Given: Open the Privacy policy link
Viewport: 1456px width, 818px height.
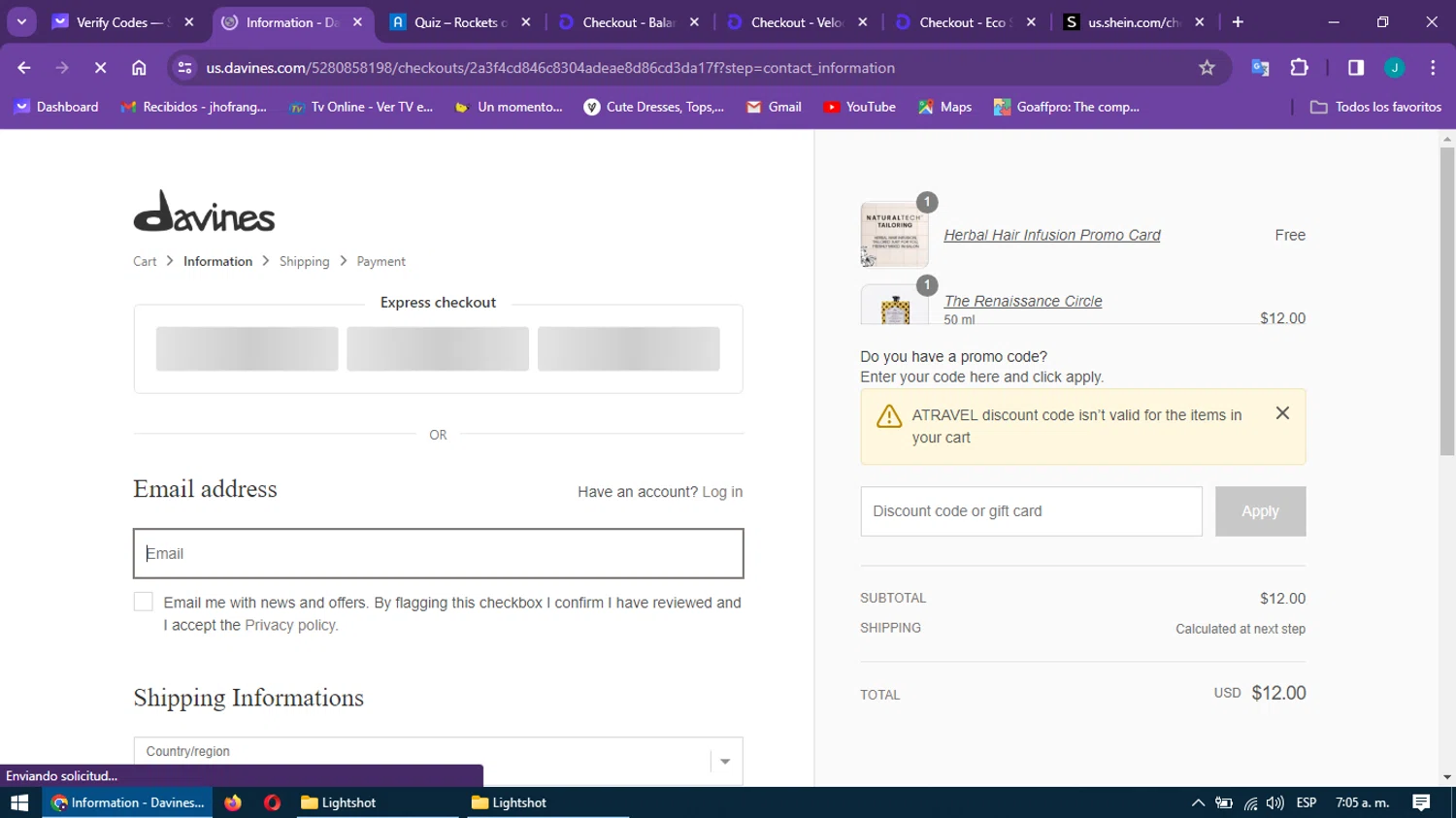Looking at the screenshot, I should [290, 625].
